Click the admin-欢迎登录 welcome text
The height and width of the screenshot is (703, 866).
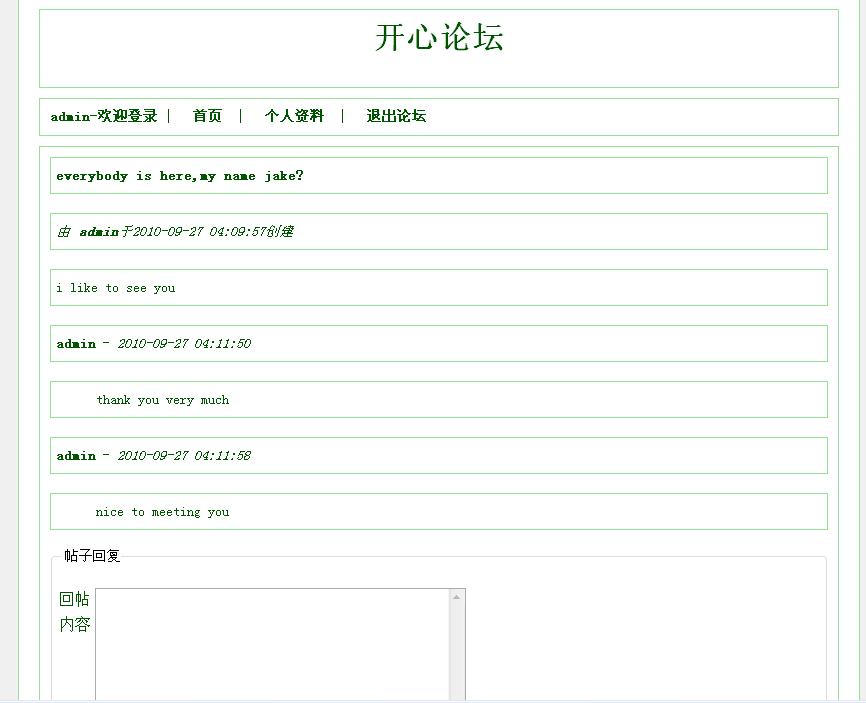click(104, 116)
